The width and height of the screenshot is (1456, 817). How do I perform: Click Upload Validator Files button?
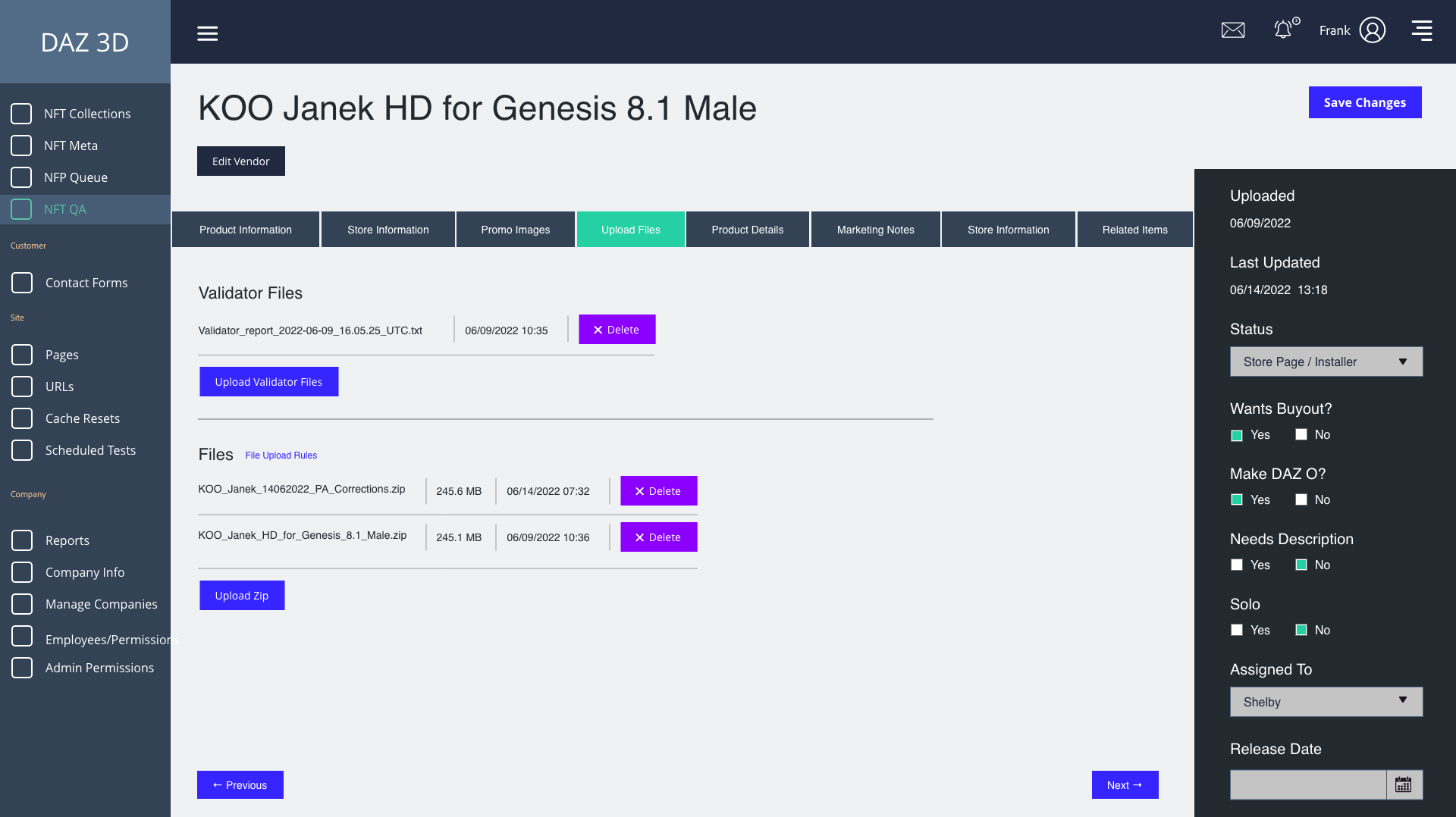tap(268, 382)
